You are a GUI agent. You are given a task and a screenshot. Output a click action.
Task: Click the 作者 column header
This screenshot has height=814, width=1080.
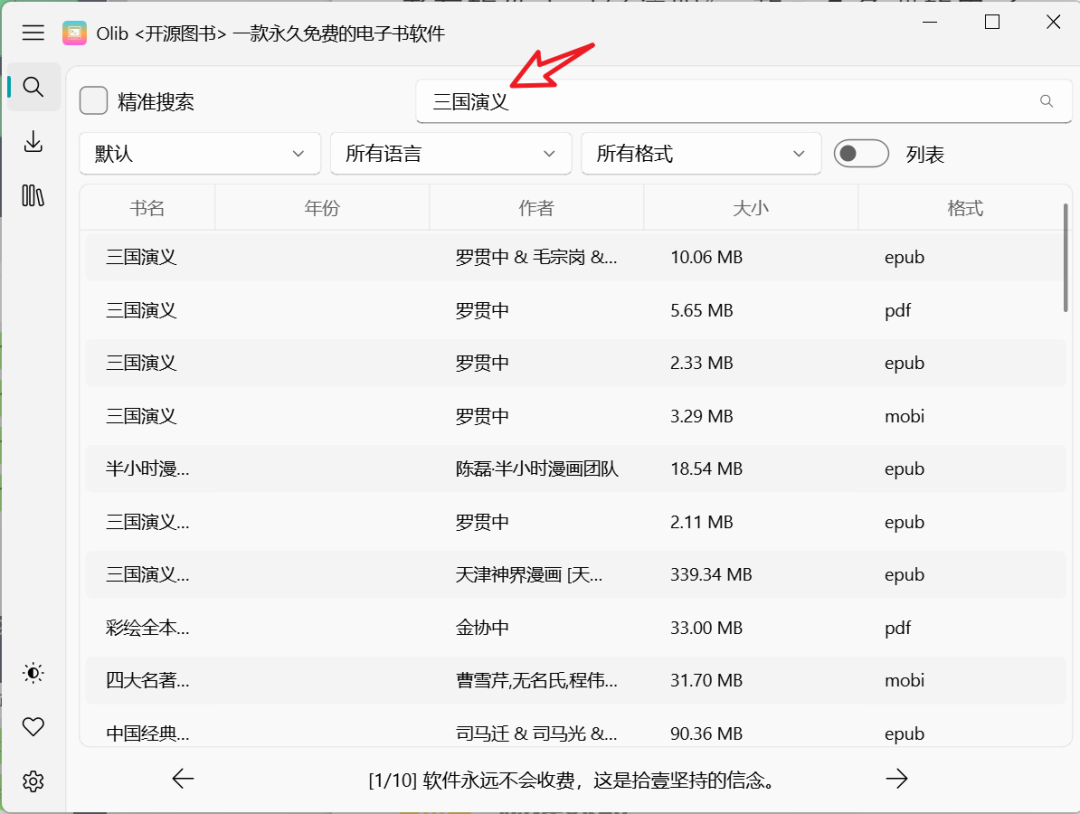coord(536,208)
